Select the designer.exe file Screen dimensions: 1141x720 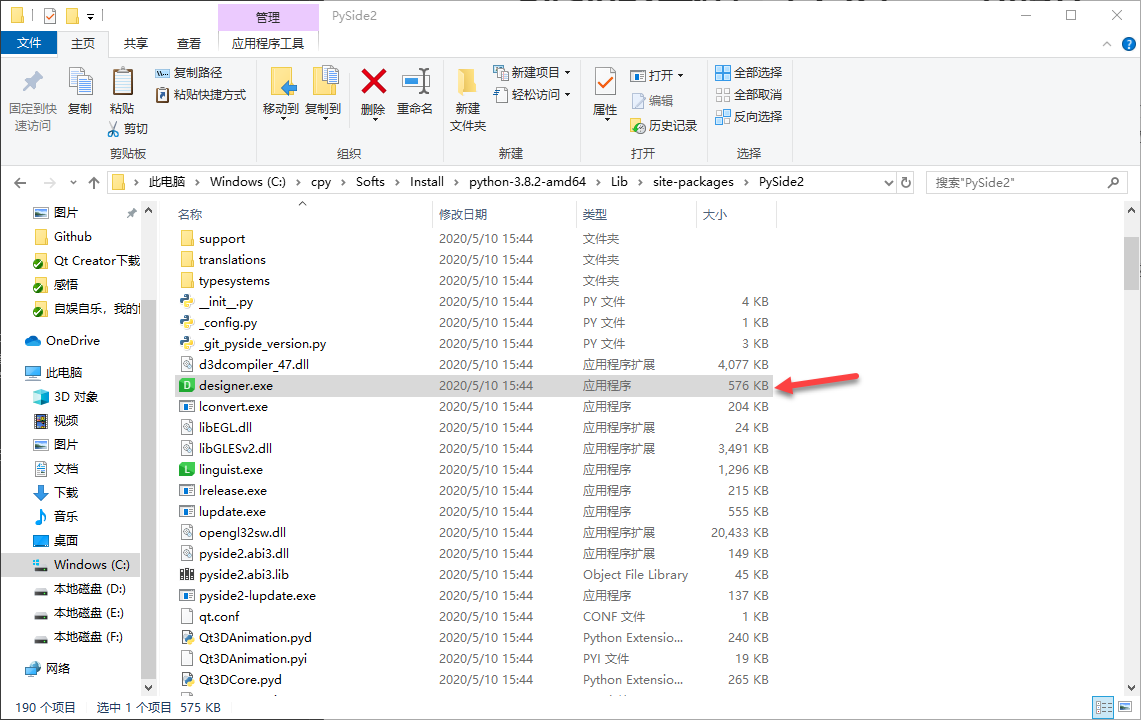(474, 386)
